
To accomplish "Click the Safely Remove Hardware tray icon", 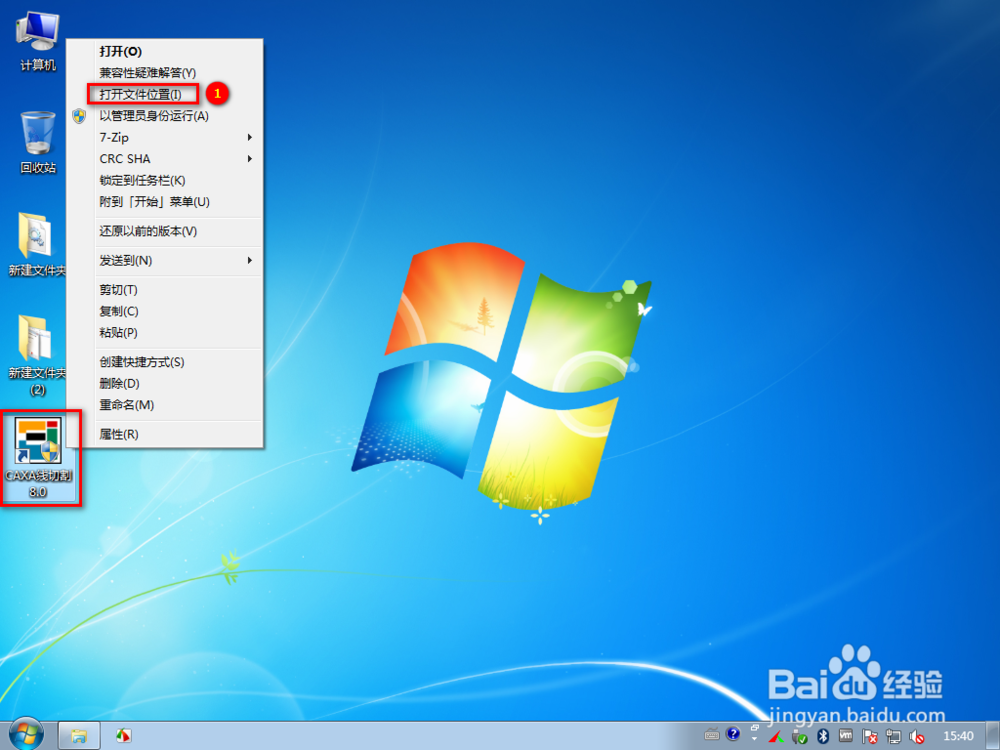I will (799, 737).
